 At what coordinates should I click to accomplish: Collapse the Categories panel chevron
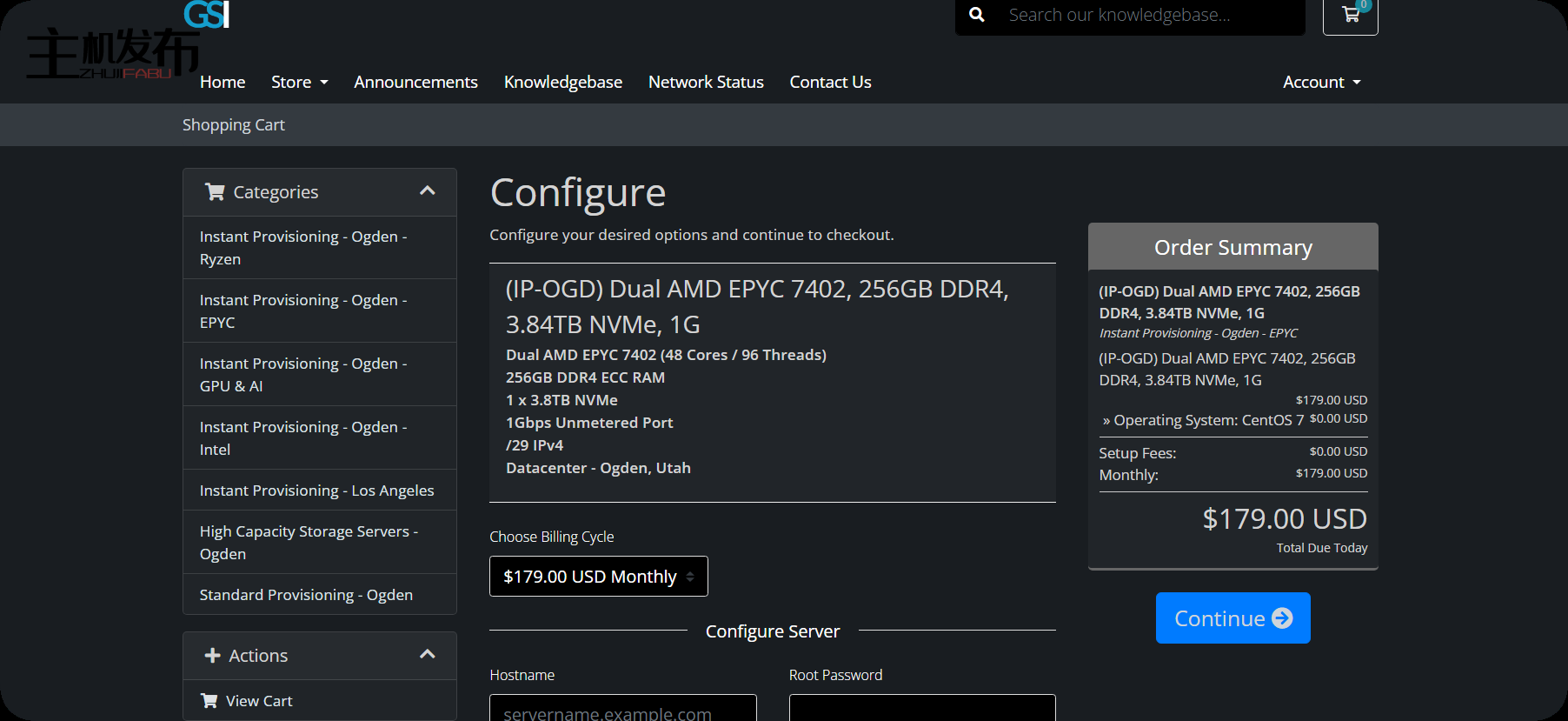(427, 191)
